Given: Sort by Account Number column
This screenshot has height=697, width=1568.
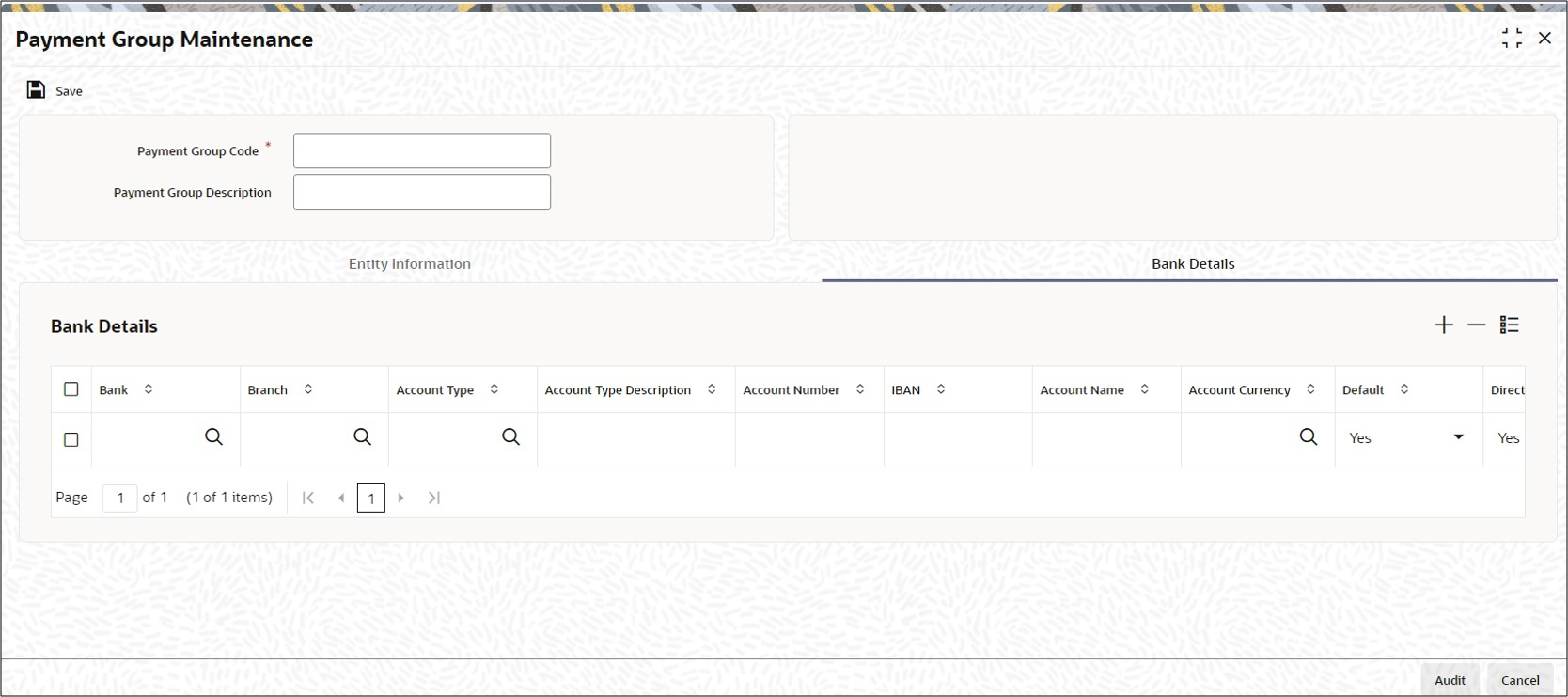Looking at the screenshot, I should tap(860, 389).
